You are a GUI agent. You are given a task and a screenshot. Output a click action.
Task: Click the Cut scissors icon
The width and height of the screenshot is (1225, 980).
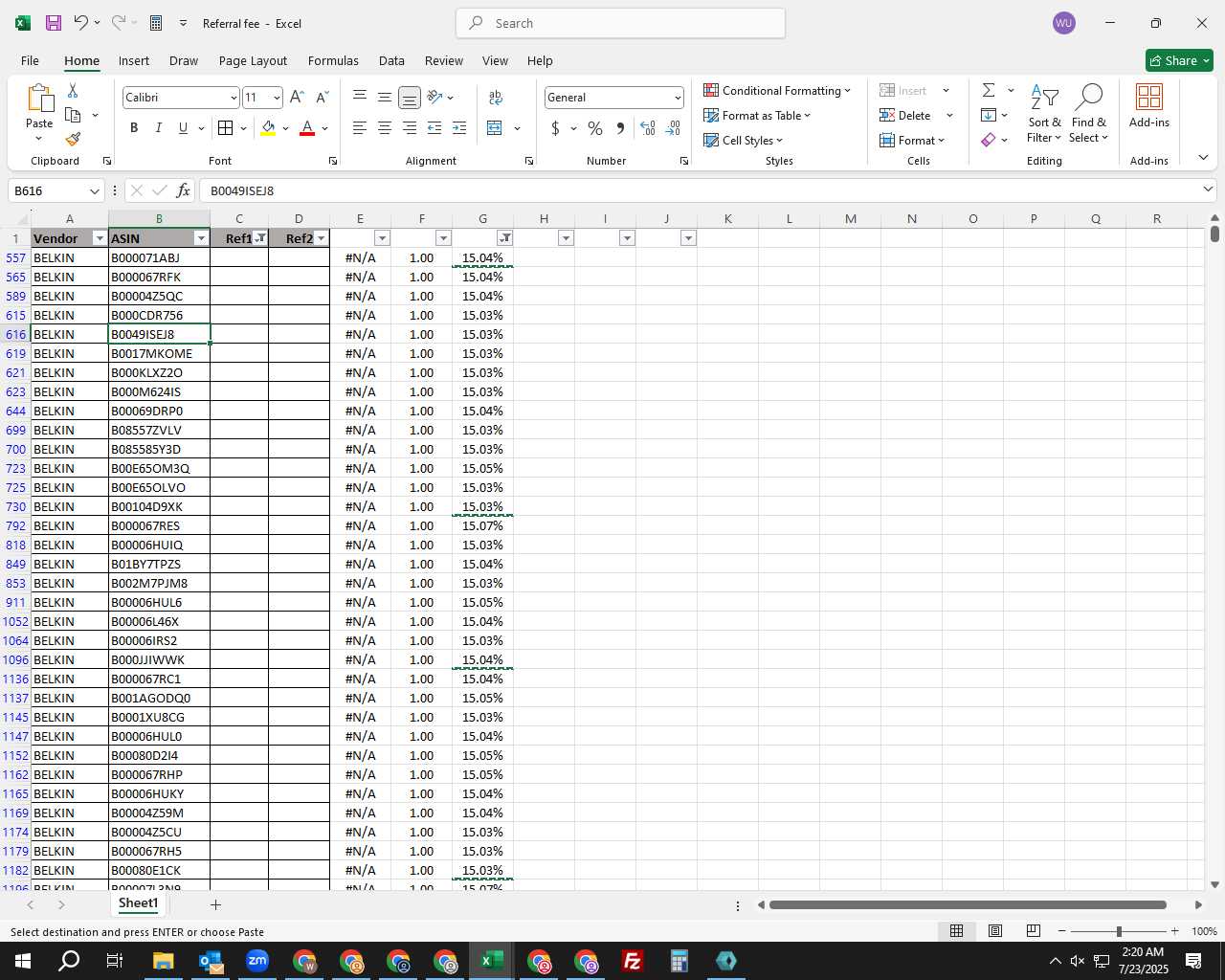(x=73, y=90)
